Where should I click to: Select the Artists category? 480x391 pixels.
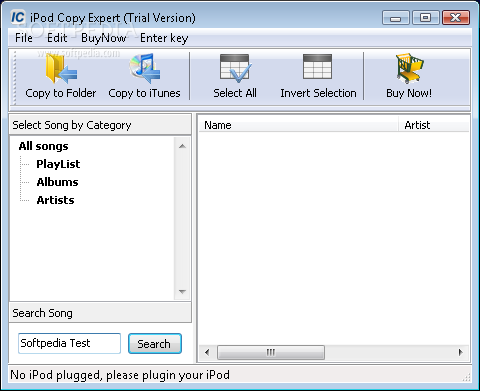55,200
